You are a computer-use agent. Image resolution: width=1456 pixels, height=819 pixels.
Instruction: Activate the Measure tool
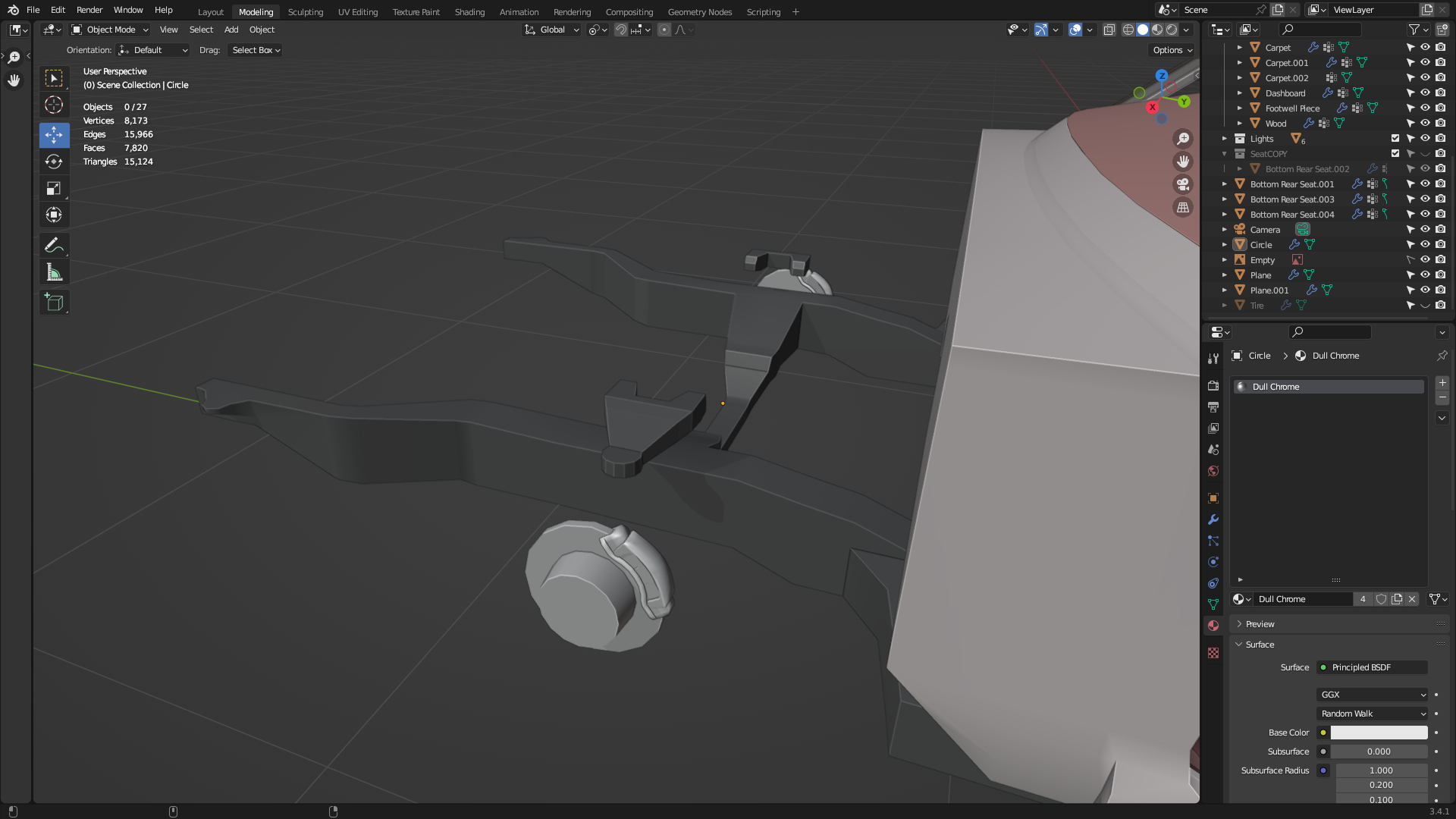tap(54, 272)
